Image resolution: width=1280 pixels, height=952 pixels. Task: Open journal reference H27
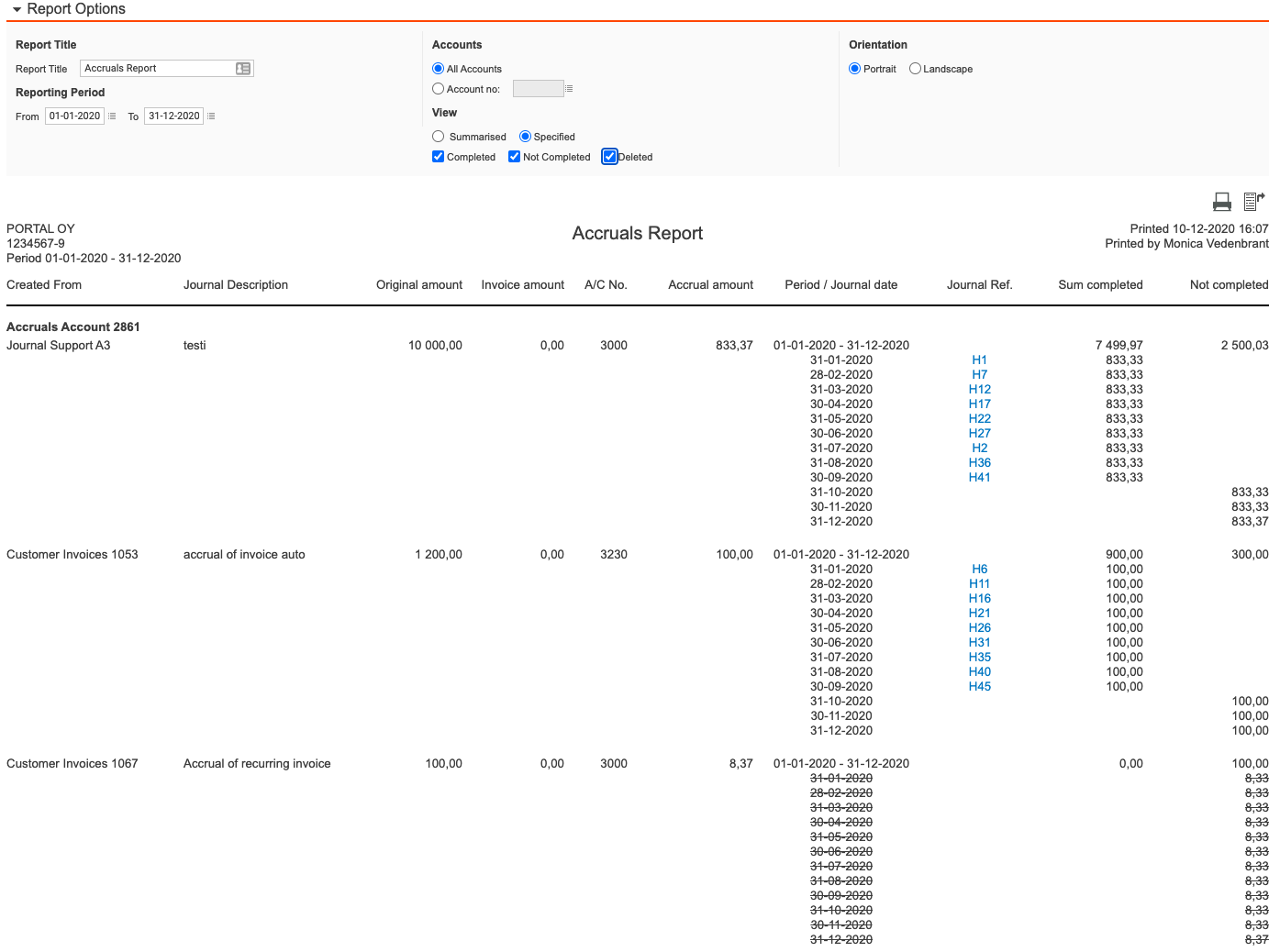(979, 434)
